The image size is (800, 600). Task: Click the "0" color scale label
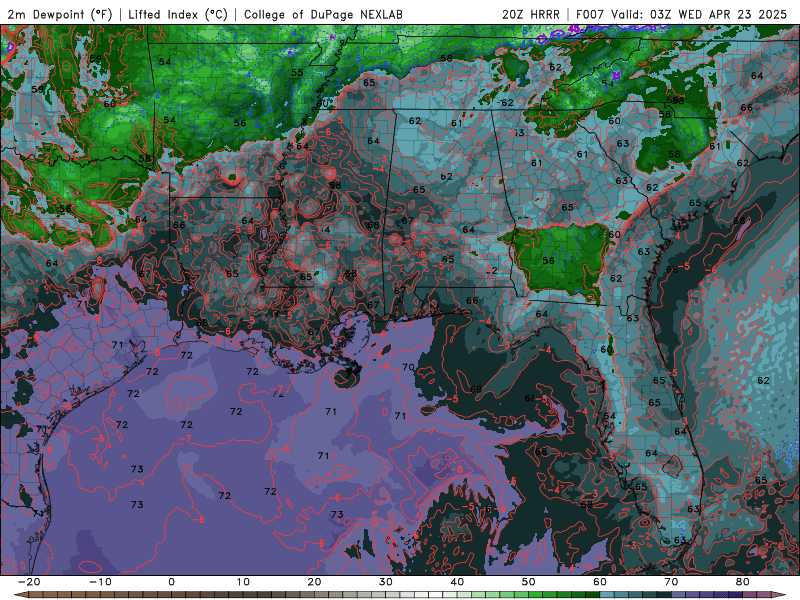click(x=171, y=582)
